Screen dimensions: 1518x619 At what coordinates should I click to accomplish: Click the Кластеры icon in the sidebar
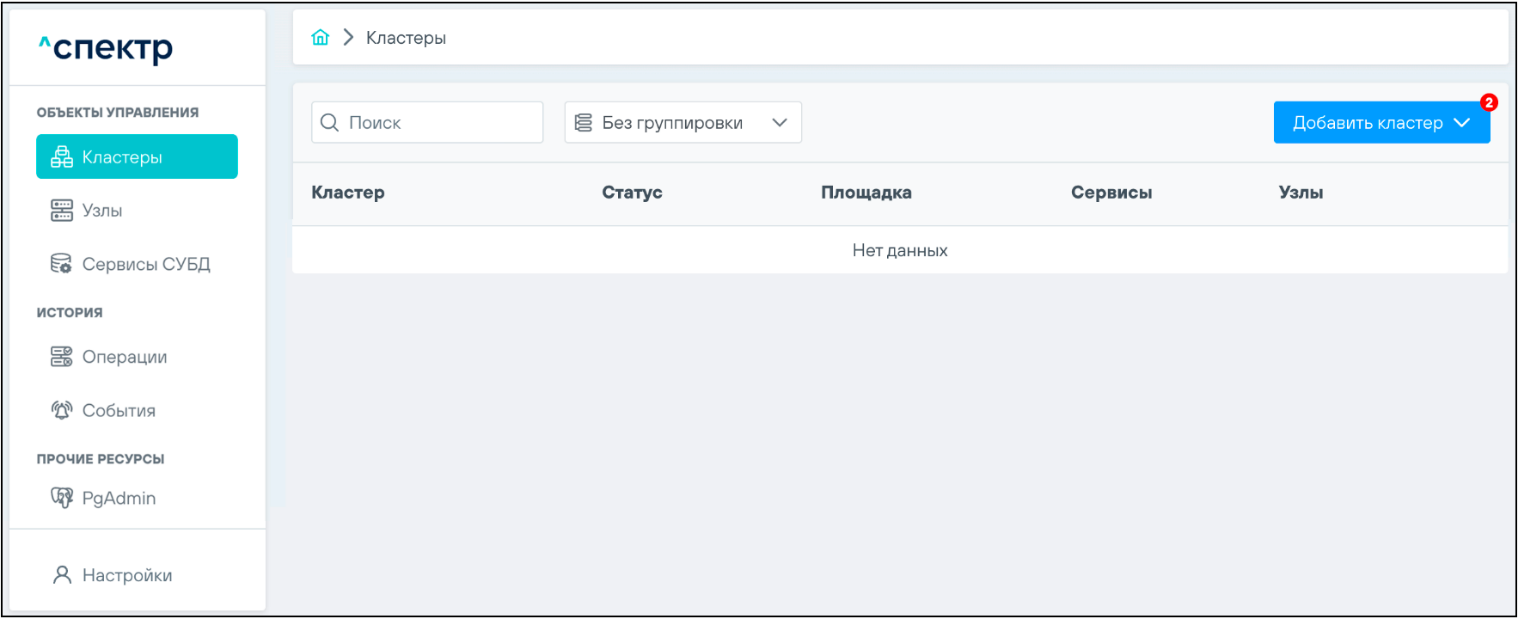point(62,157)
